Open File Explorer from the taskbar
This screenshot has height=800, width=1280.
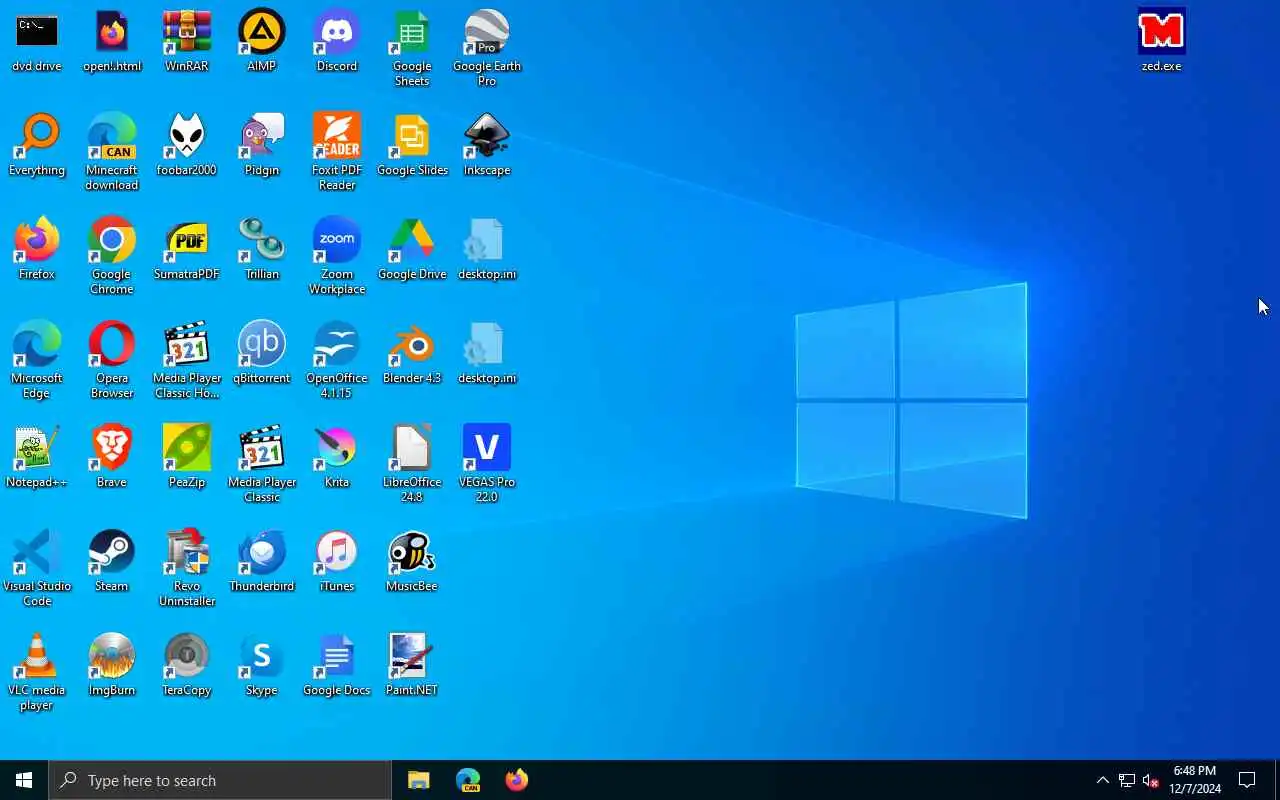tap(418, 780)
